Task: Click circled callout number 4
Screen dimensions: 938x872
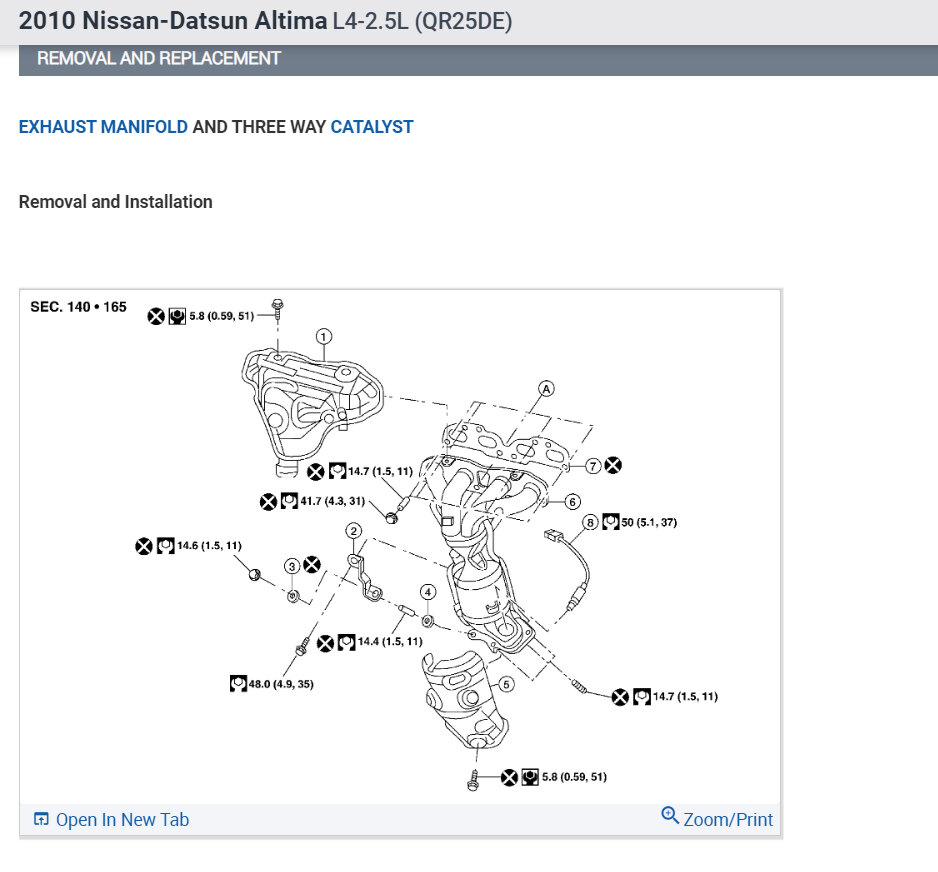Action: click(x=428, y=592)
